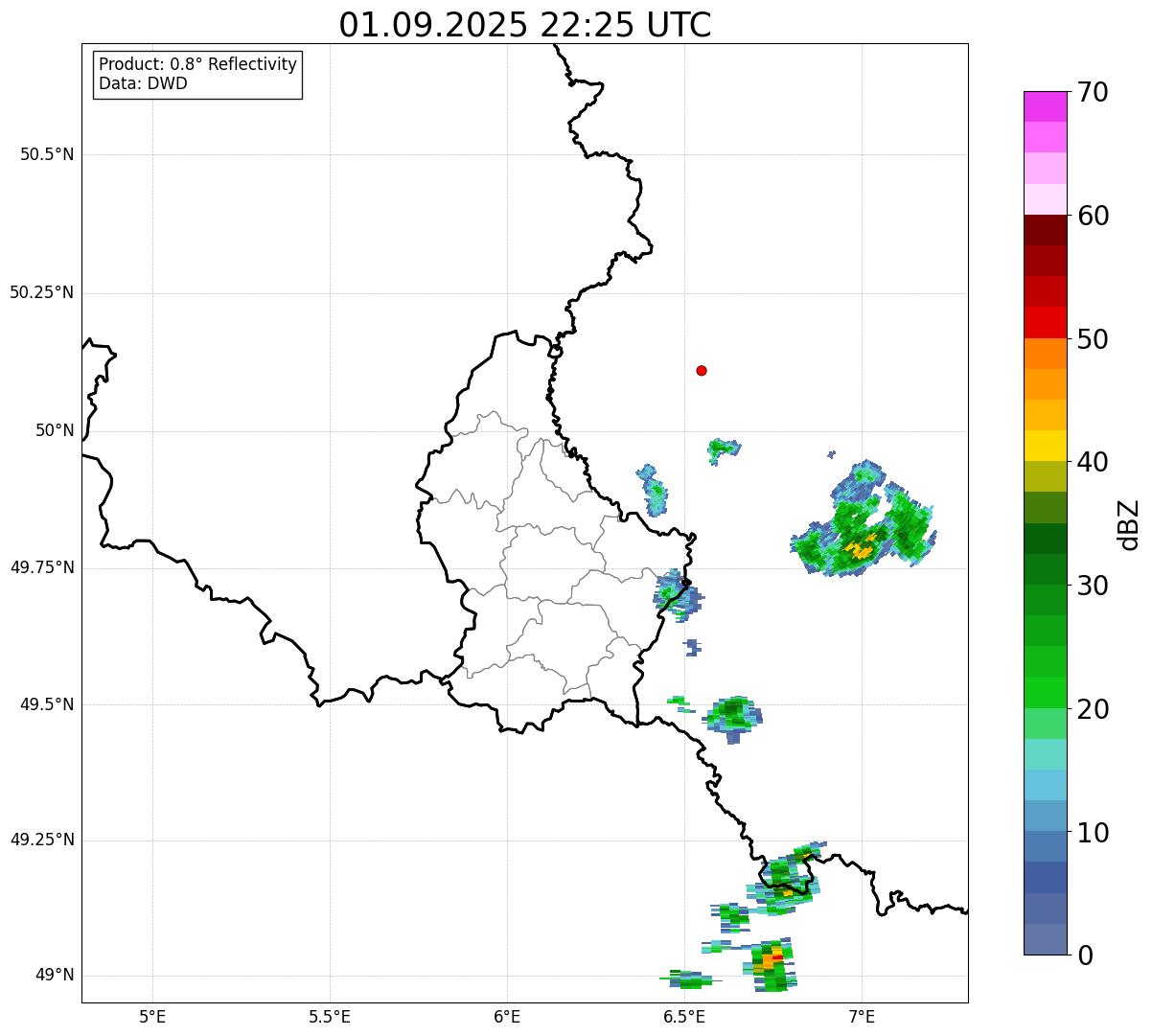Click the 6°E longitude label
The image size is (1152, 1036).
point(507,1016)
